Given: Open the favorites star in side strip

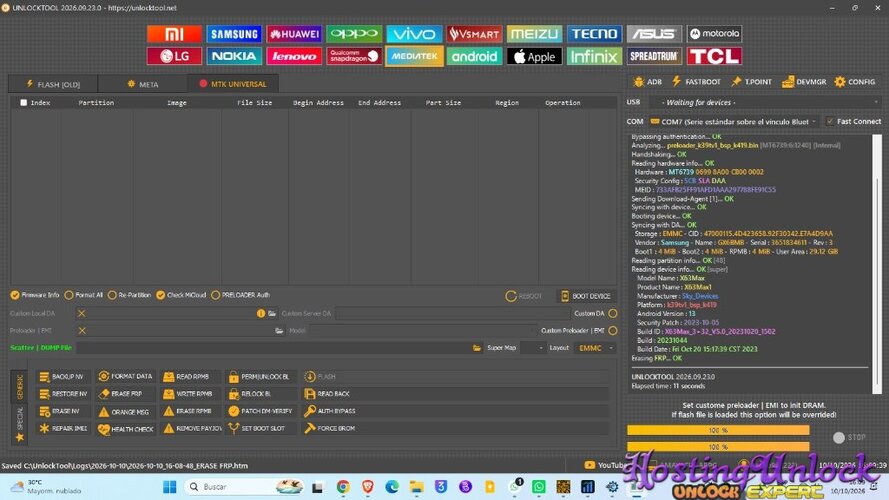Looking at the screenshot, I should [x=20, y=438].
